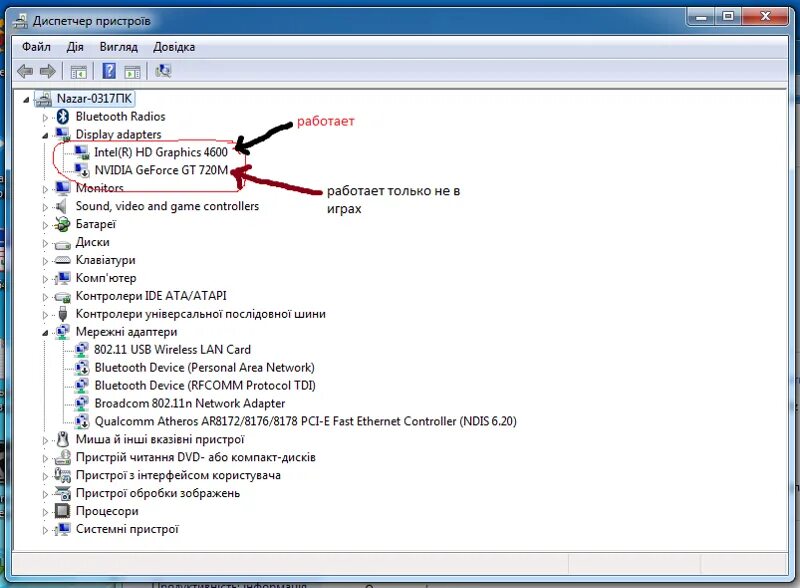This screenshot has width=800, height=588.
Task: Click the show/hide console tree toolbar icon
Action: click(x=79, y=71)
